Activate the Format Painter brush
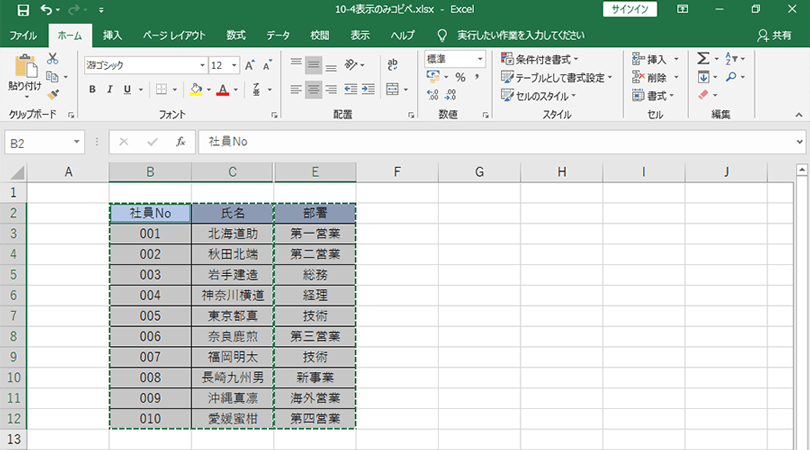The width and height of the screenshot is (810, 450). [x=52, y=95]
